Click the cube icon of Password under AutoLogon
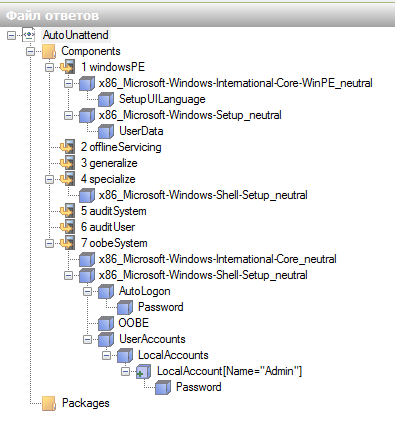The height and width of the screenshot is (423, 395). point(125,307)
